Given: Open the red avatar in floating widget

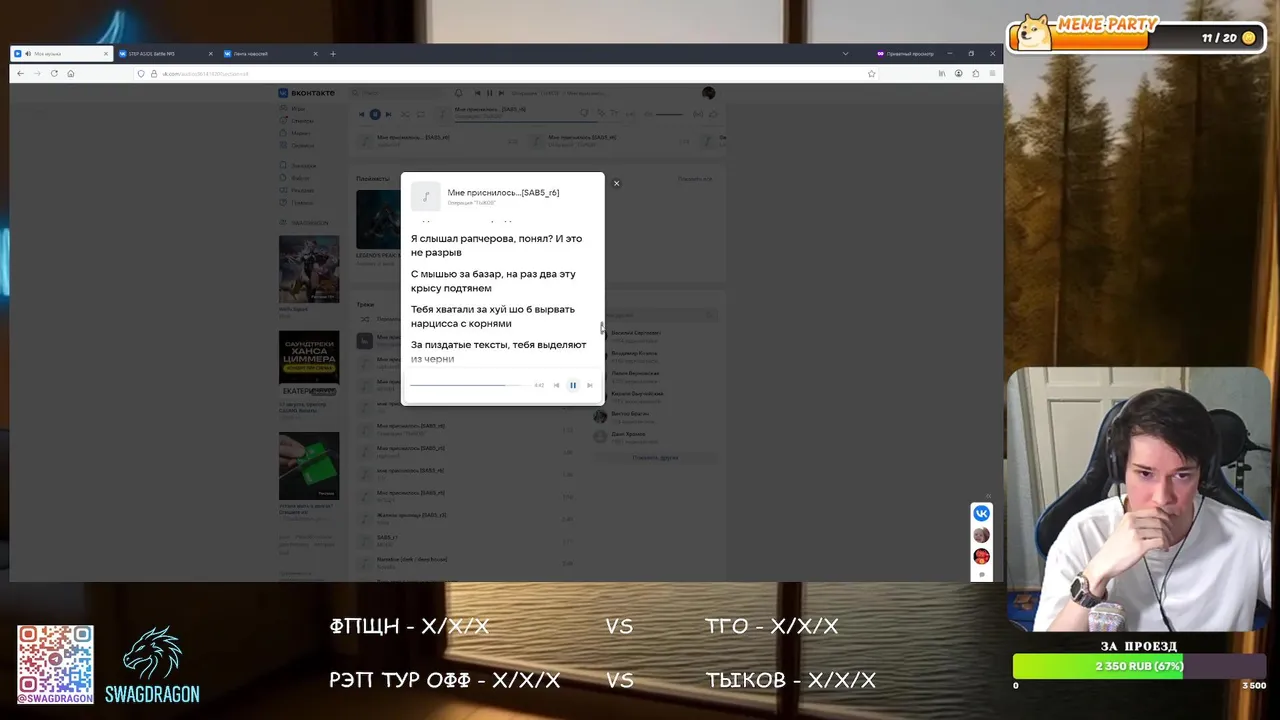Looking at the screenshot, I should 981,556.
